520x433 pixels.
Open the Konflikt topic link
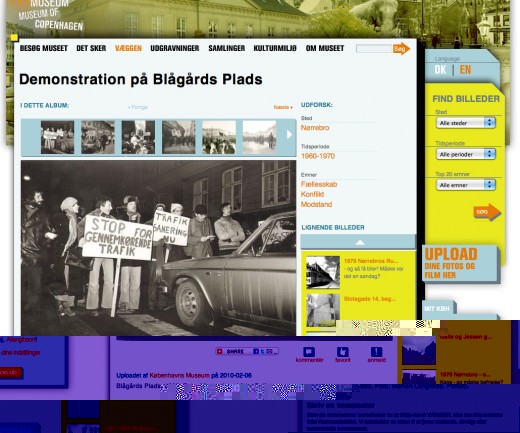[312, 194]
